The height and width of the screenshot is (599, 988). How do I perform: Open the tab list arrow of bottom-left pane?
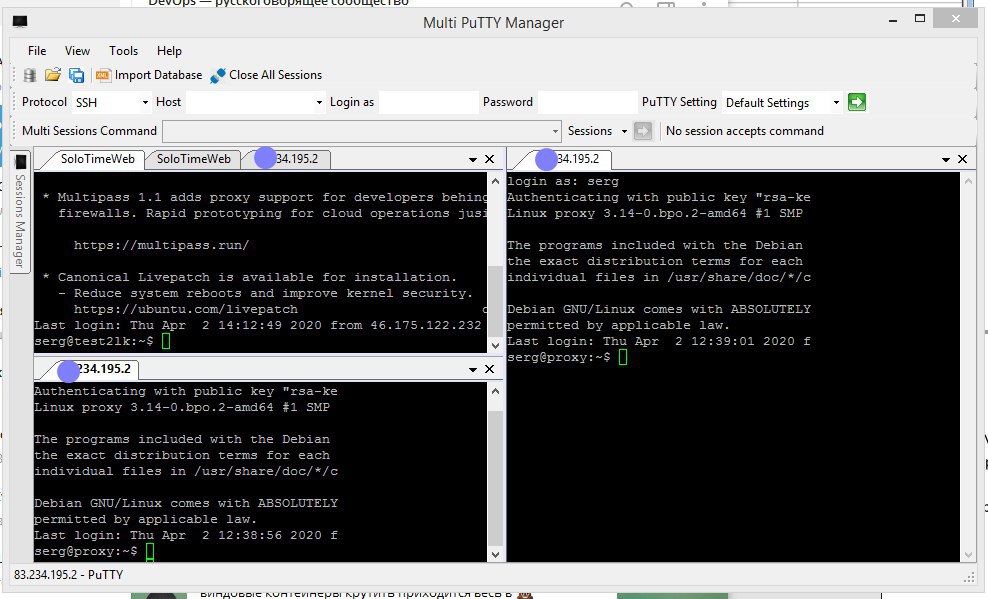coord(473,370)
